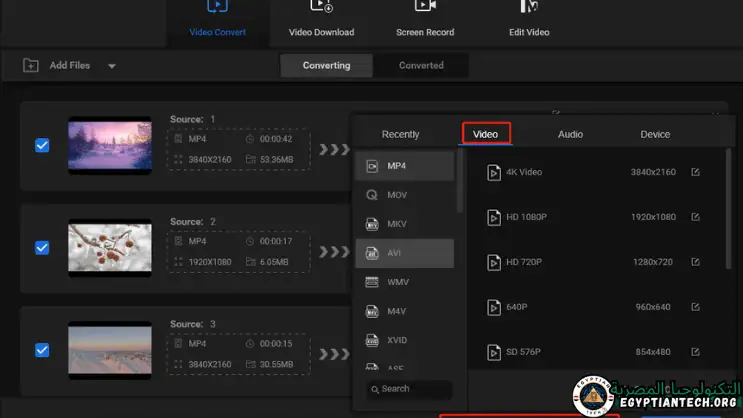Open the purple winter scene thumbnail

[x=110, y=145]
